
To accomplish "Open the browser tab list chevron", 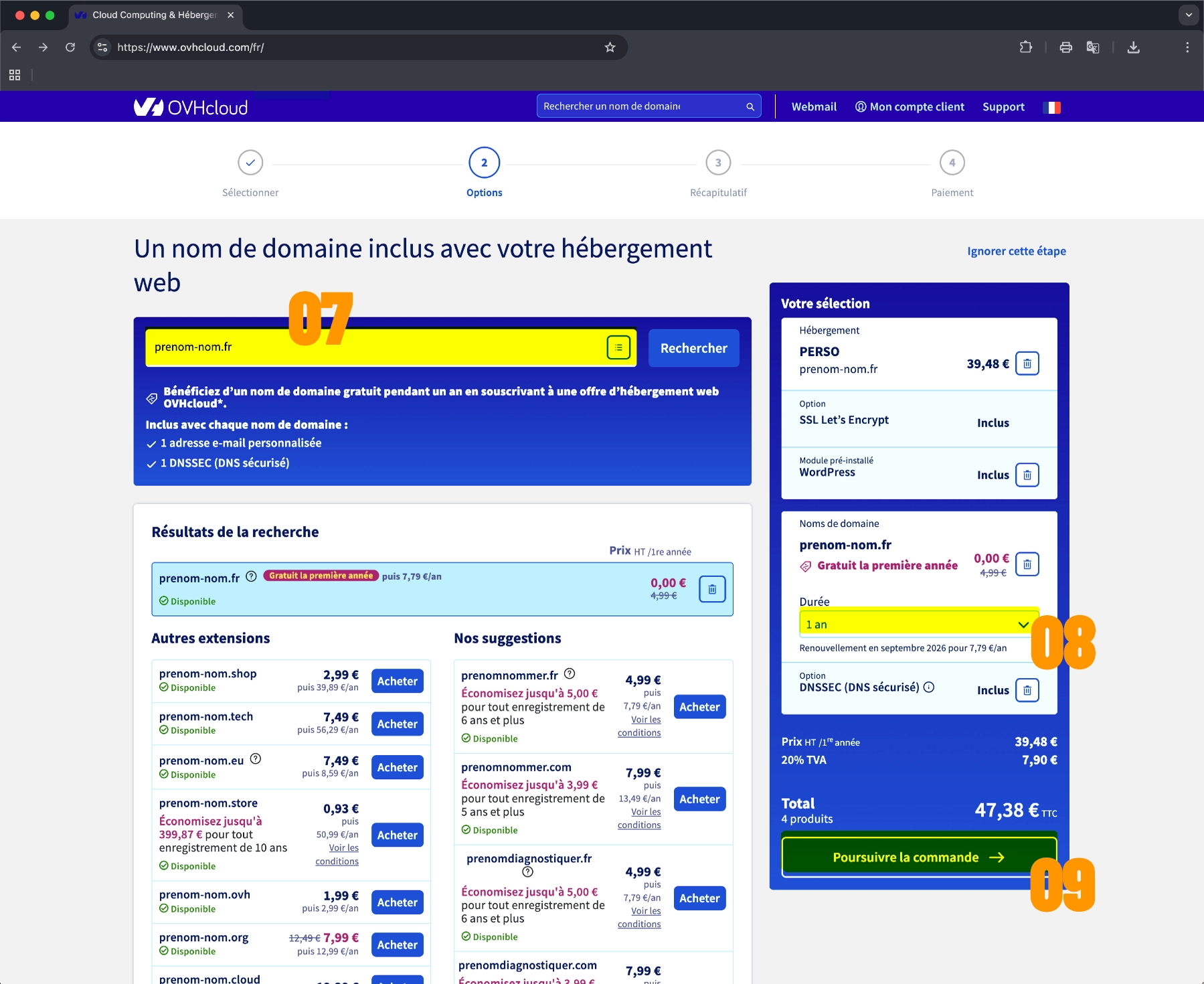I will click(x=1189, y=15).
